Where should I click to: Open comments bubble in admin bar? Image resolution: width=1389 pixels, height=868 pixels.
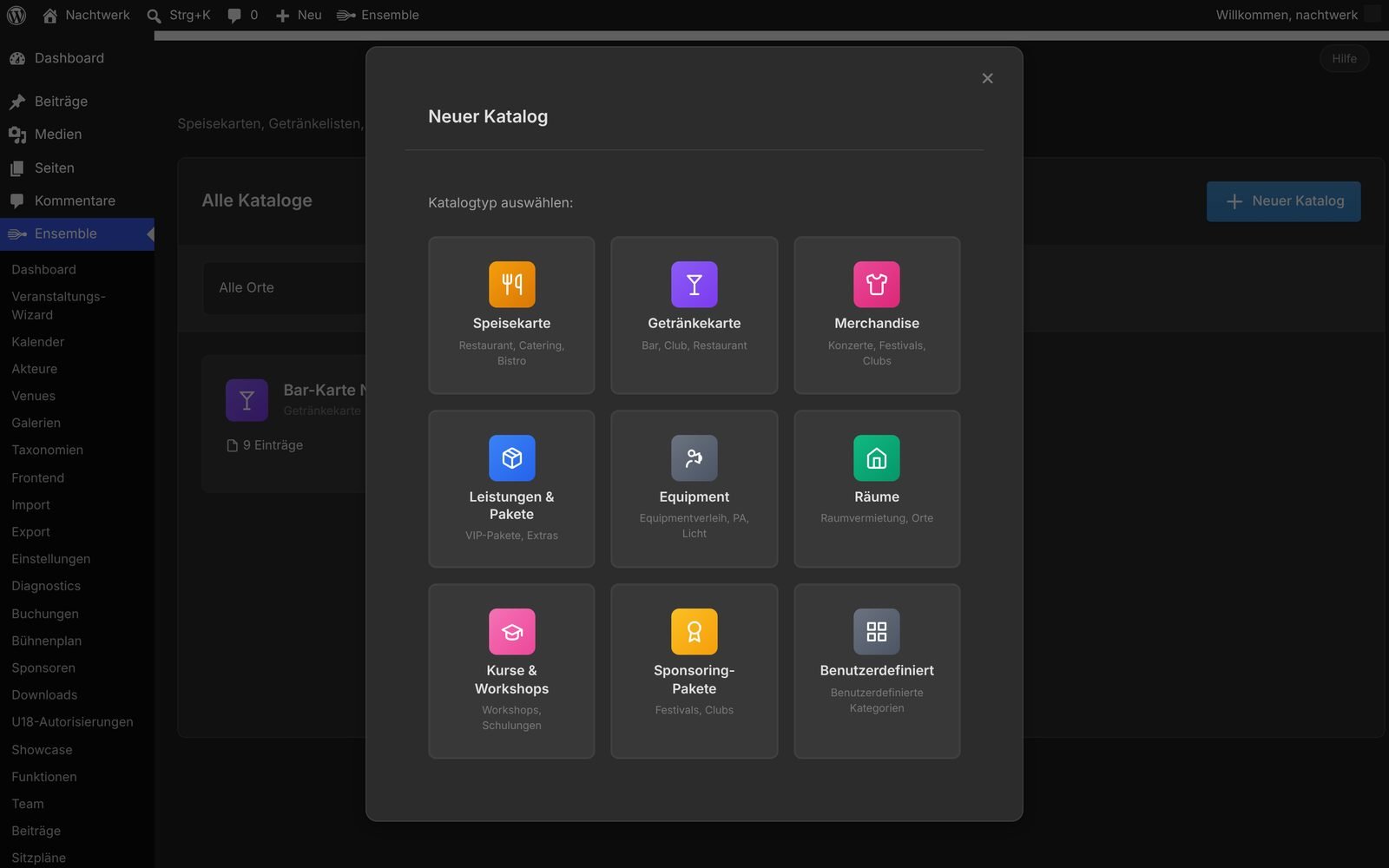(242, 15)
